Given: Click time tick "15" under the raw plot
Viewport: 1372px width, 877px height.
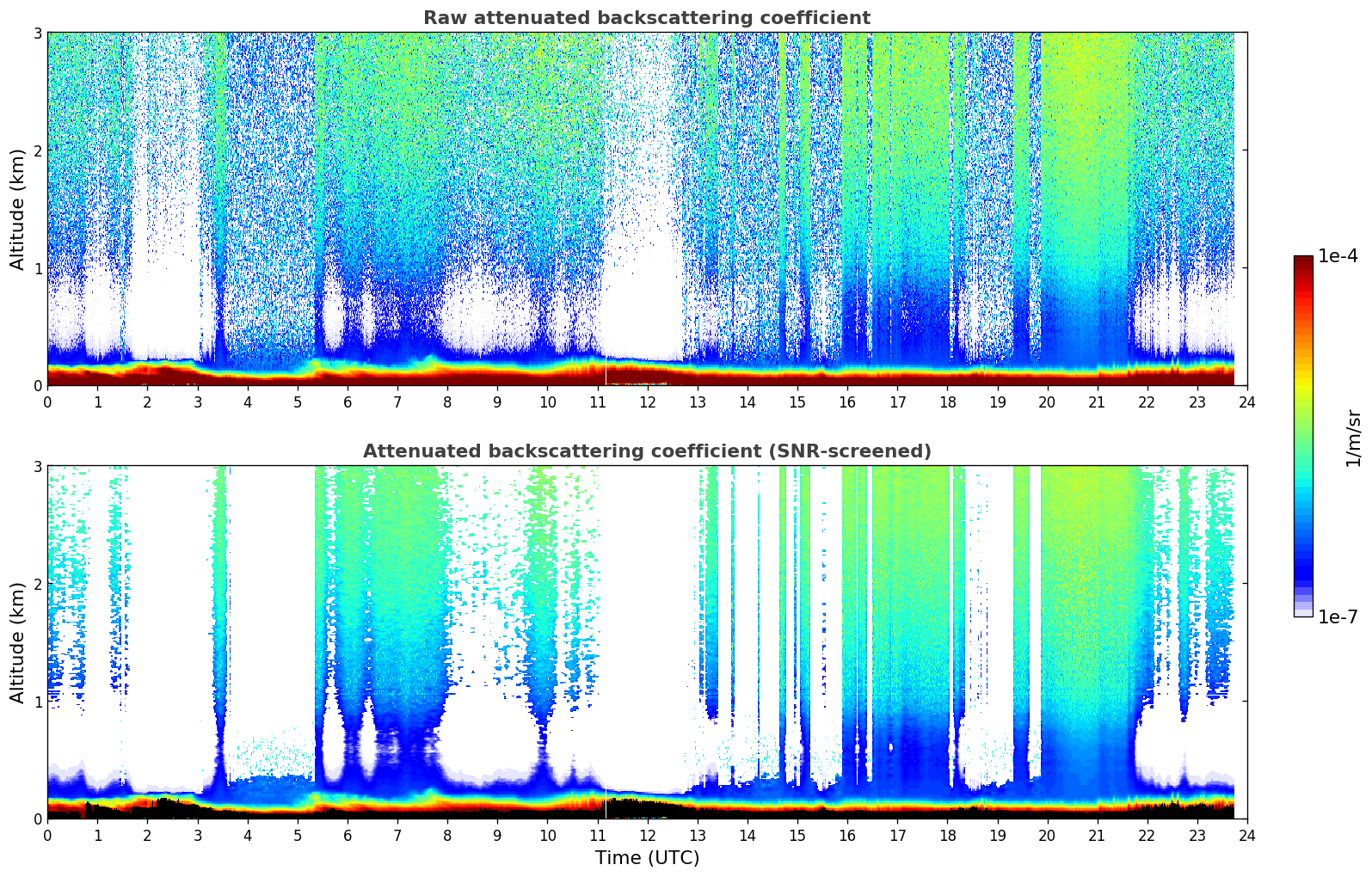Looking at the screenshot, I should pyautogui.click(x=797, y=402).
